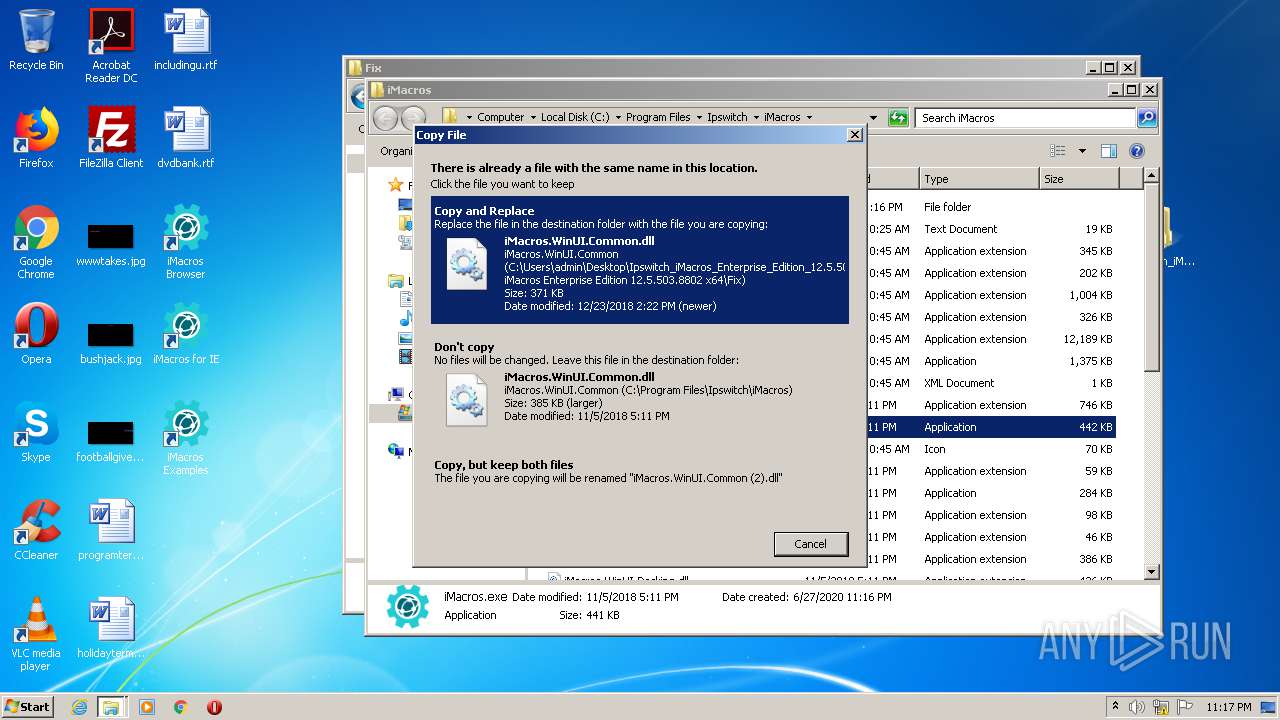Open address bar history dropdown
The width and height of the screenshot is (1280, 720).
(x=873, y=118)
